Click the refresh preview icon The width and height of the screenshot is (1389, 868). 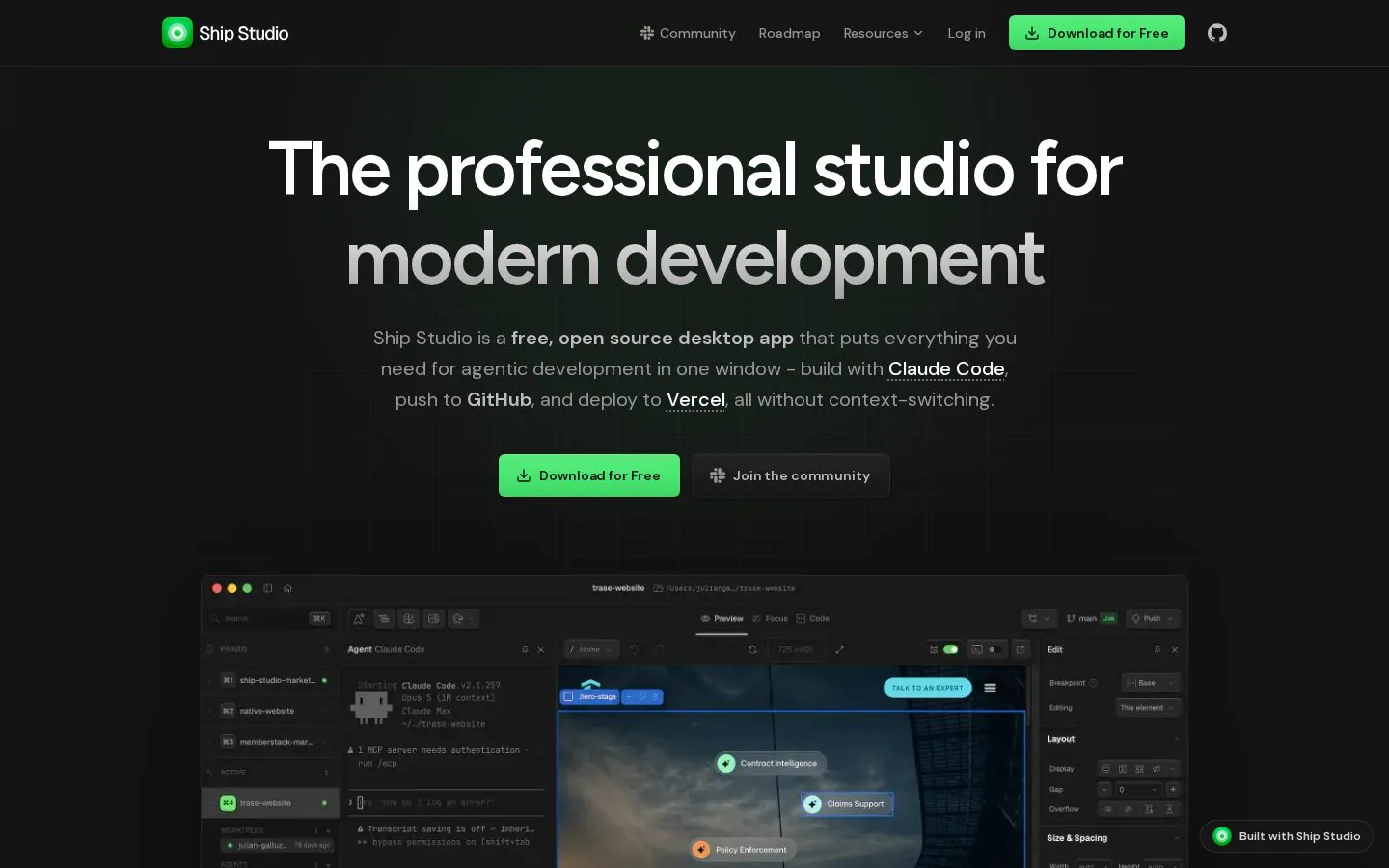pyautogui.click(x=752, y=650)
